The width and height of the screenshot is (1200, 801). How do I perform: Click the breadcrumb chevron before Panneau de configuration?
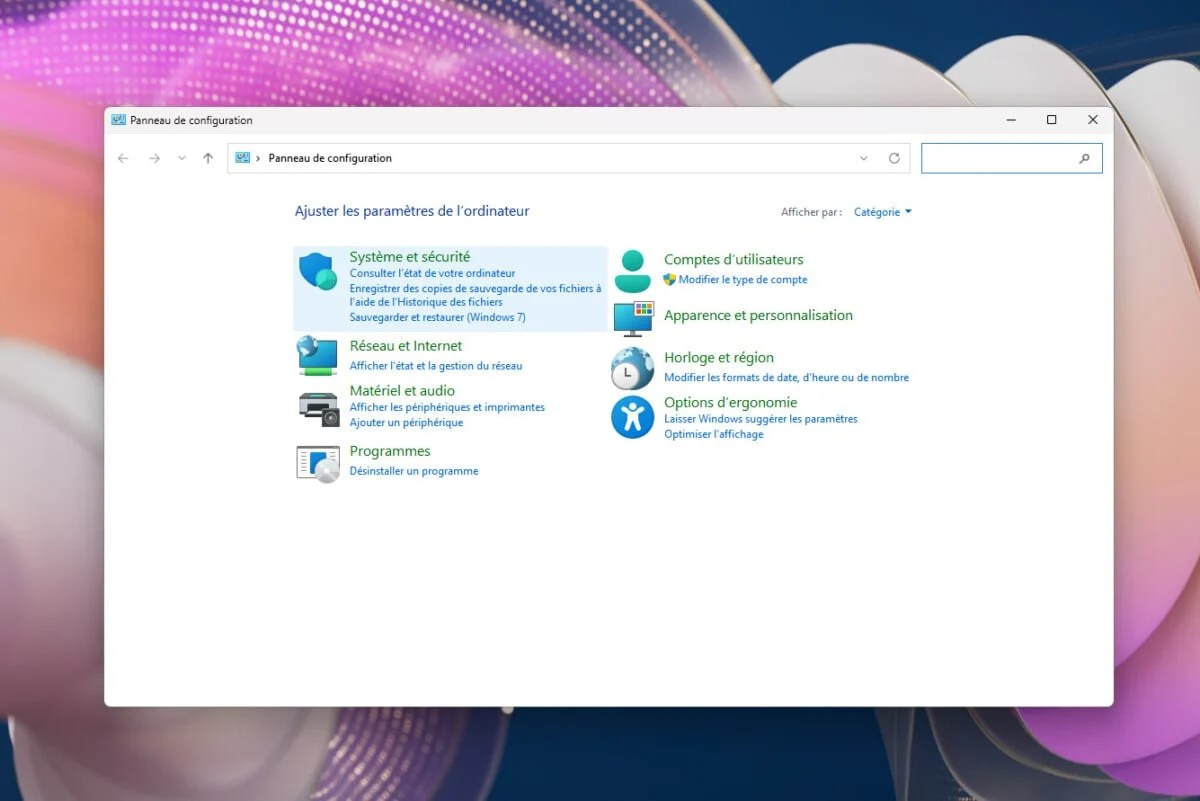coord(258,158)
